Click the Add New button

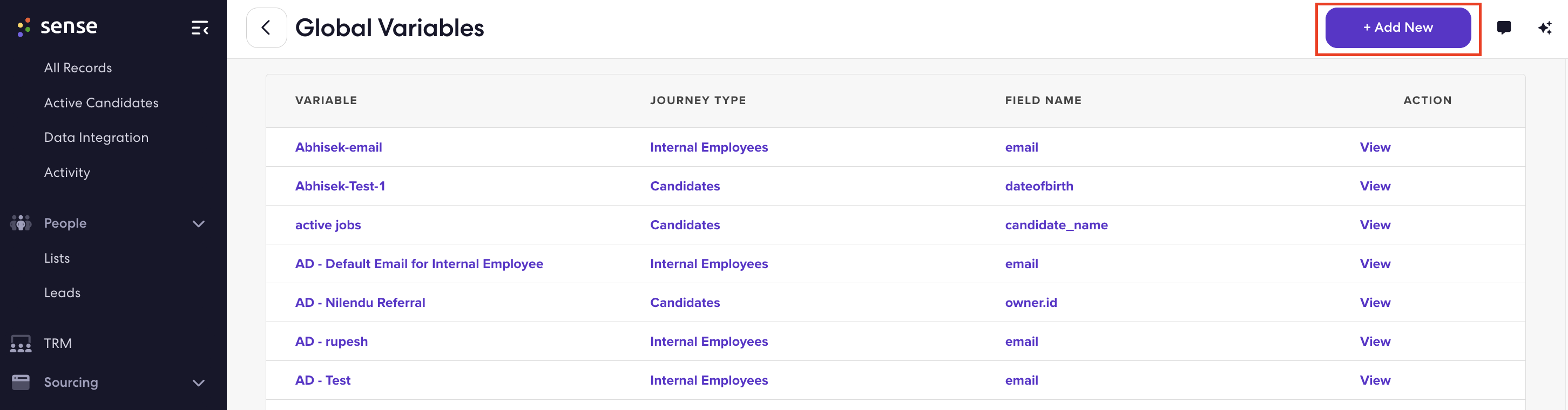[x=1397, y=28]
